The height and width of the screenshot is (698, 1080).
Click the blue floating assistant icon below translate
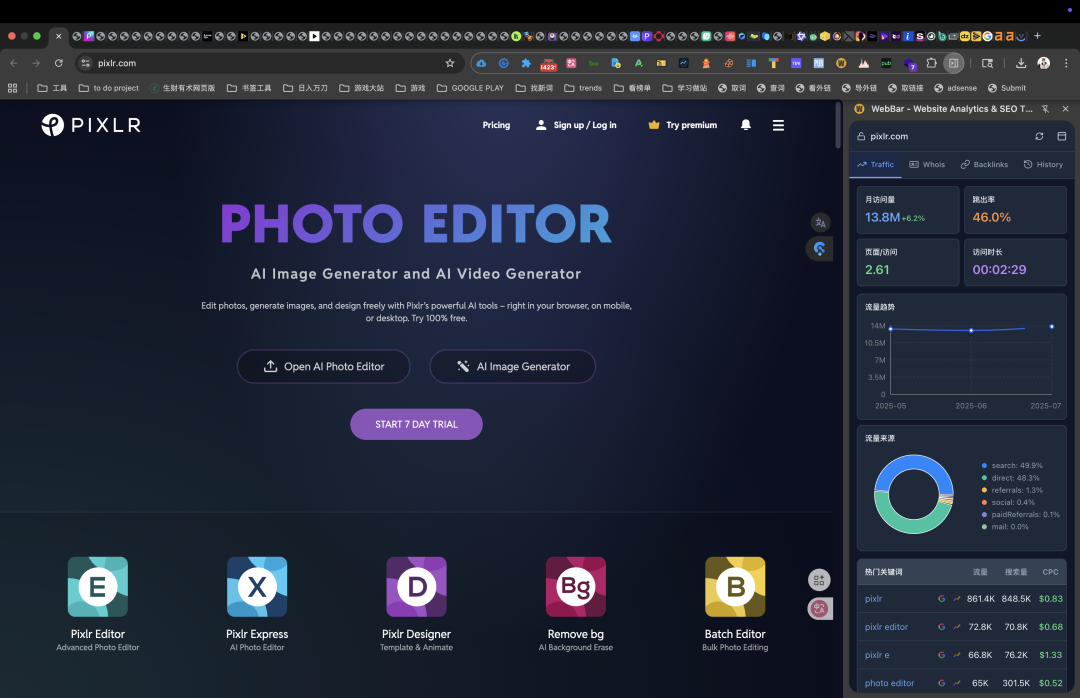coord(820,249)
